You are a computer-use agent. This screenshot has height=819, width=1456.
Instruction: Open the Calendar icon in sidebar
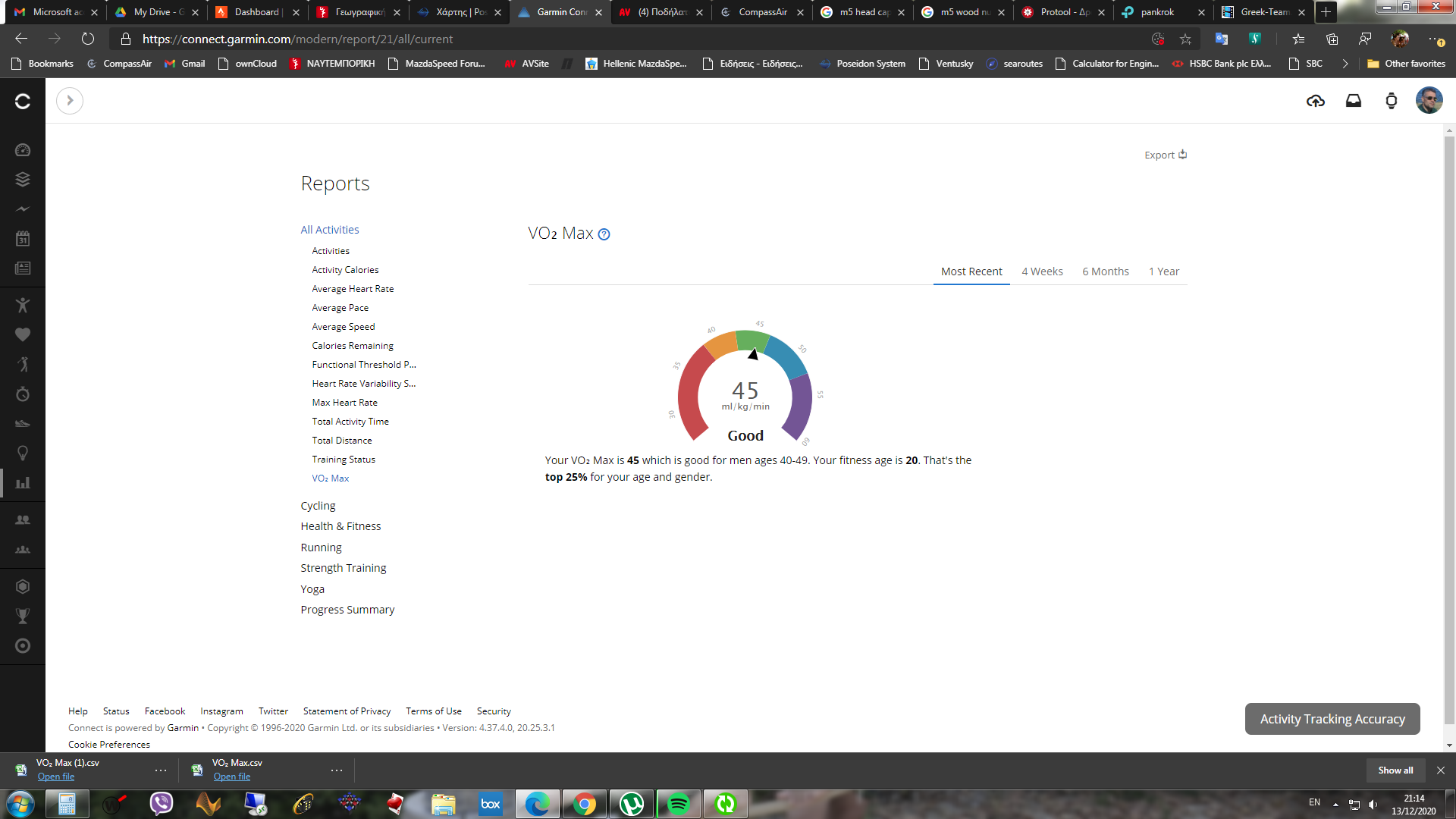coord(23,238)
